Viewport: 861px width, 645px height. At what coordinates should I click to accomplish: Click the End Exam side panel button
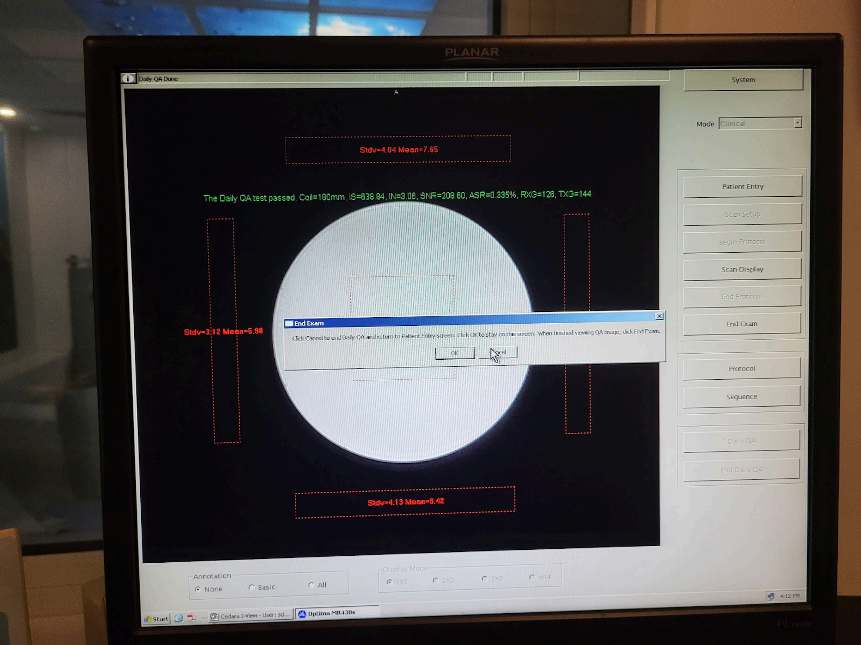pos(742,324)
